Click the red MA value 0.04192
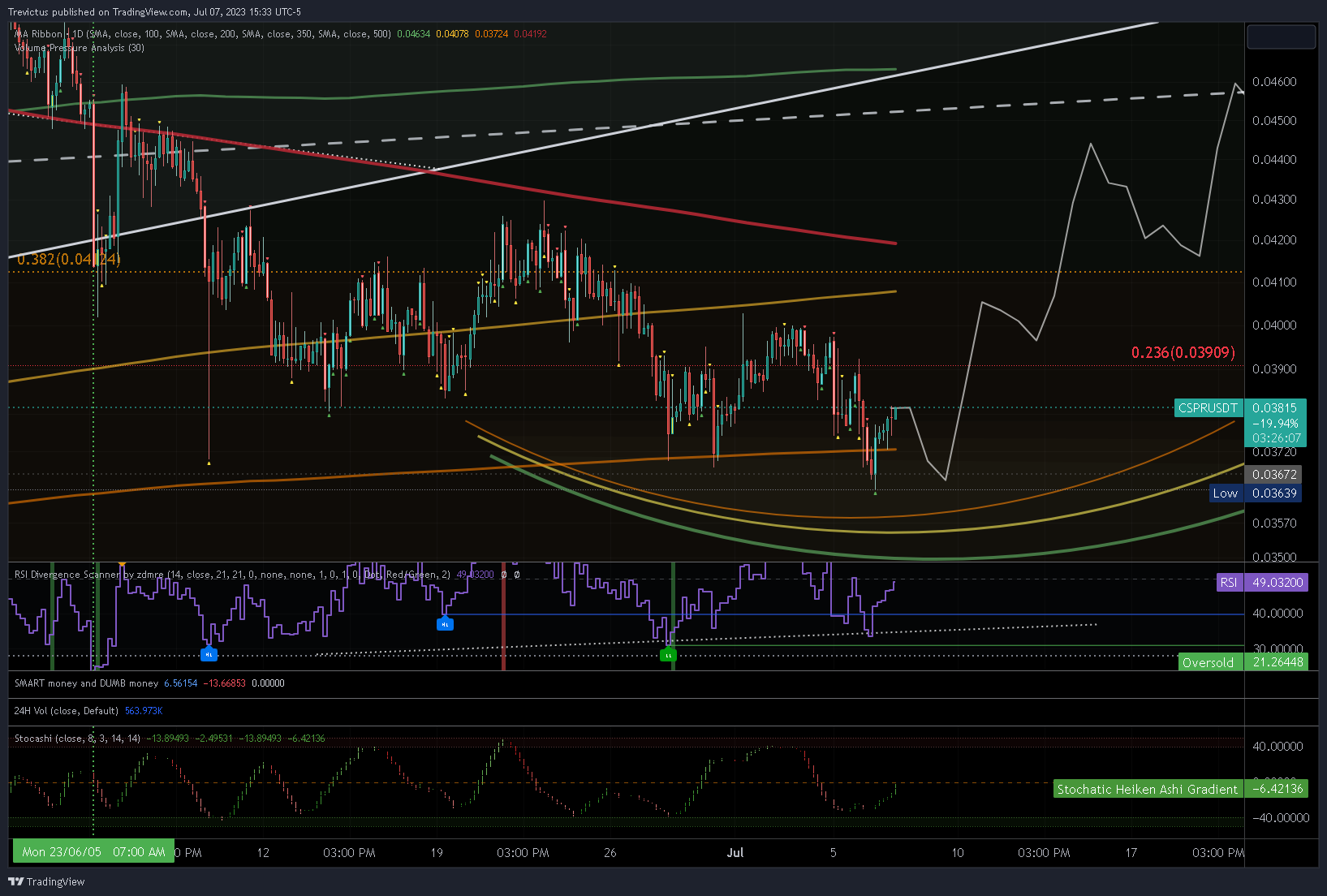This screenshot has height=896, width=1327. 530,34
